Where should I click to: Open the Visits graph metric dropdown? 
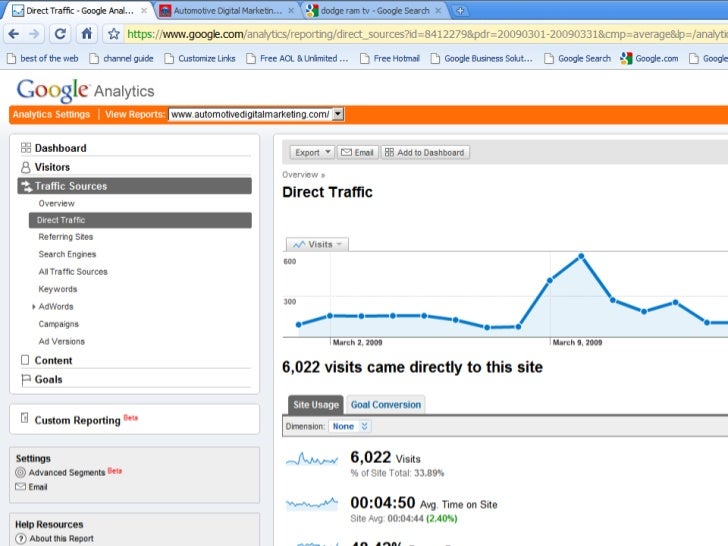pyautogui.click(x=318, y=244)
